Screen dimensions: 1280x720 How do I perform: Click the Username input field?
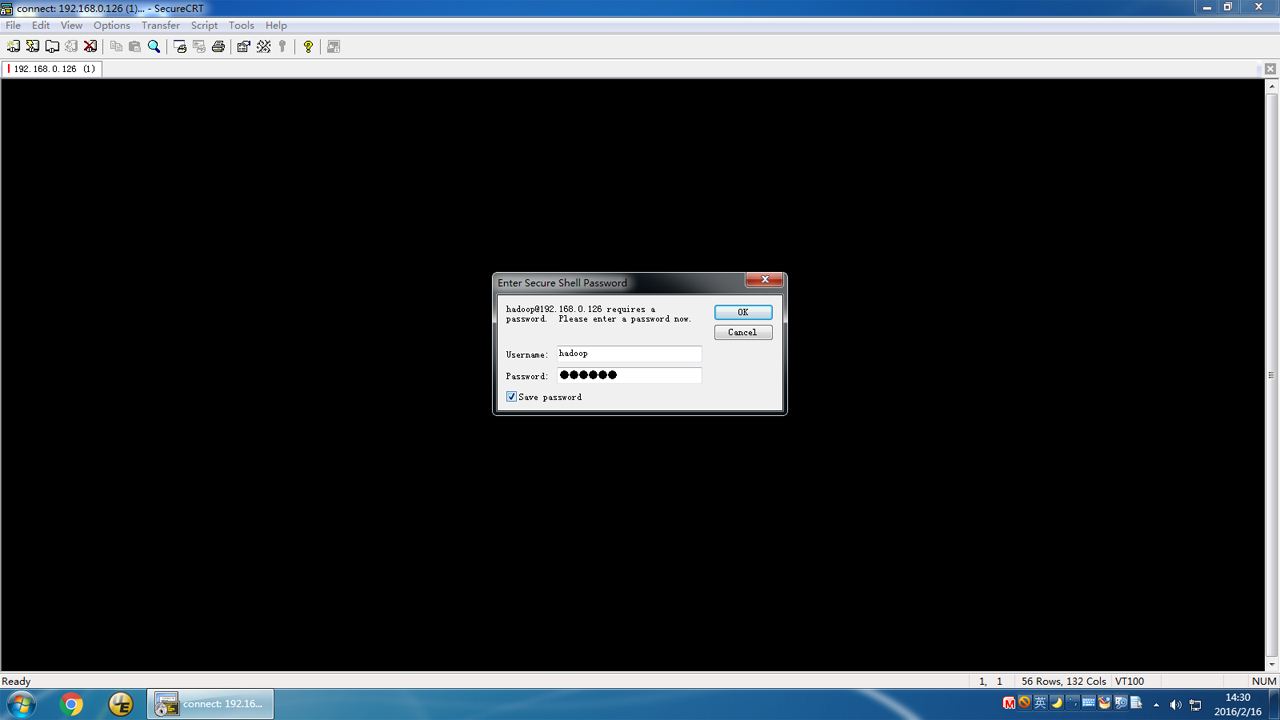[x=629, y=353]
